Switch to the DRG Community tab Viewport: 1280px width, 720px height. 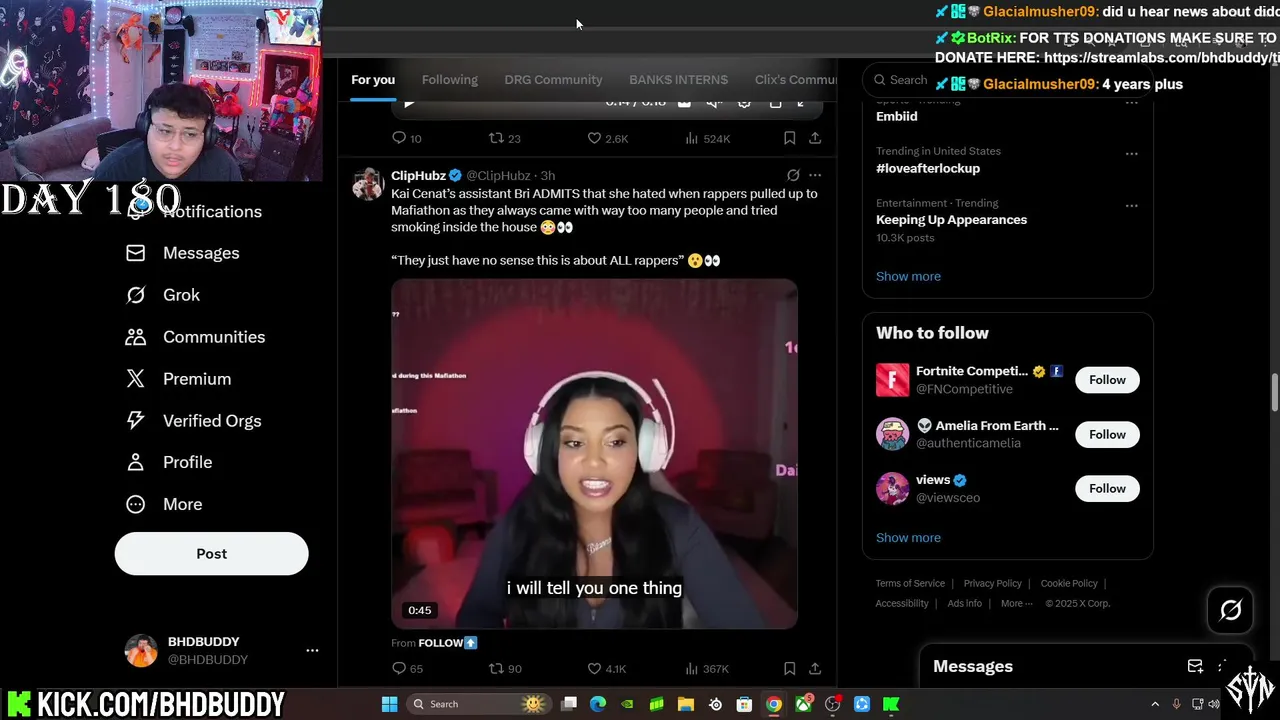[553, 80]
